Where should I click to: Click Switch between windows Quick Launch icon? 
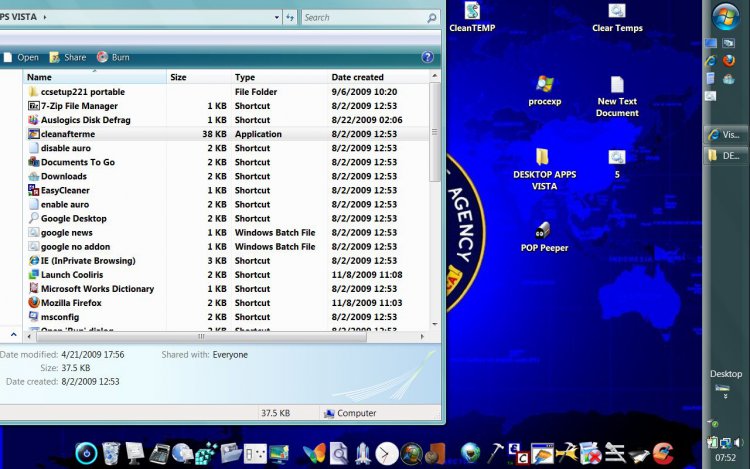pyautogui.click(x=729, y=43)
